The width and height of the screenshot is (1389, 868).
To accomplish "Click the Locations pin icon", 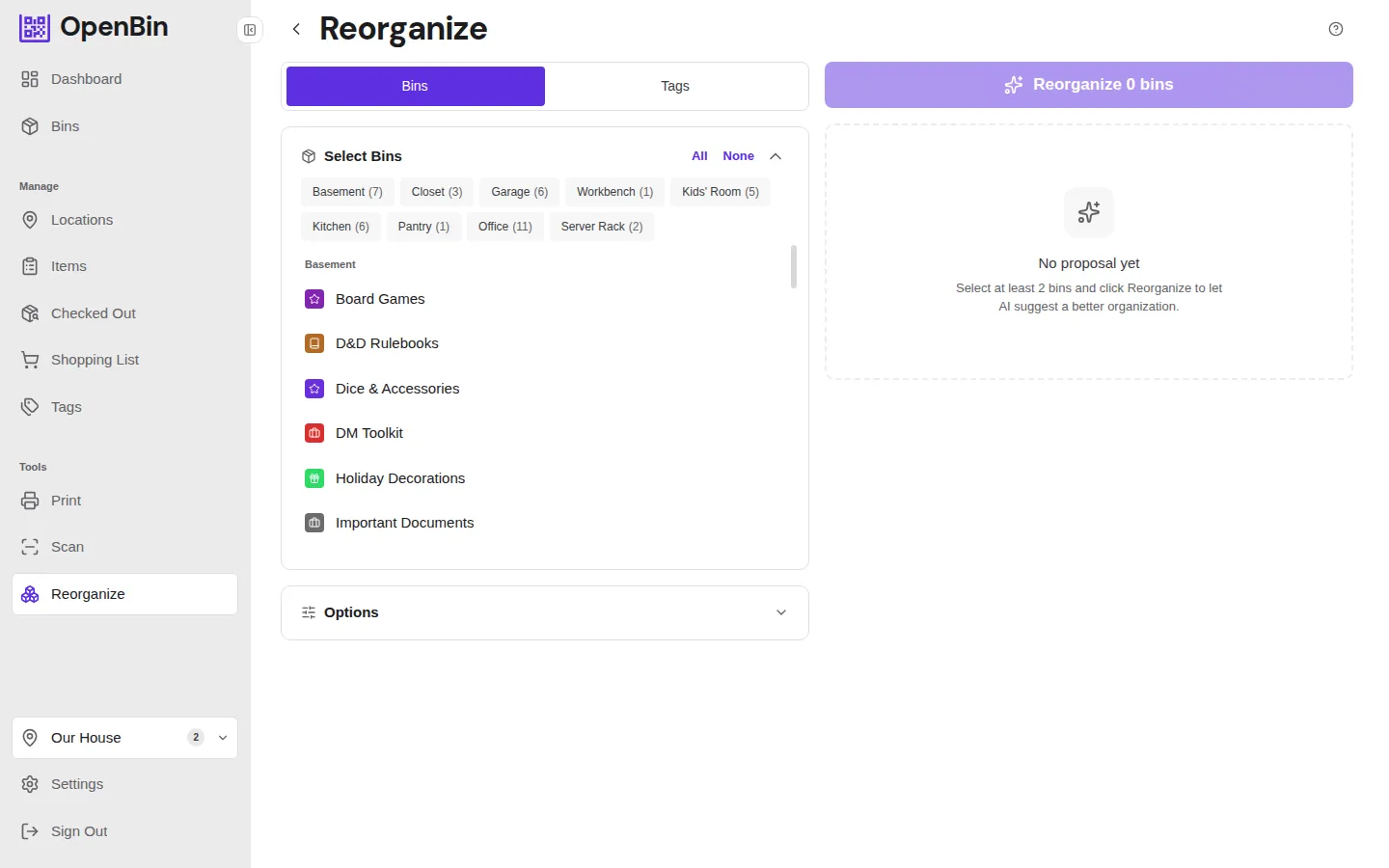I will pos(30,220).
